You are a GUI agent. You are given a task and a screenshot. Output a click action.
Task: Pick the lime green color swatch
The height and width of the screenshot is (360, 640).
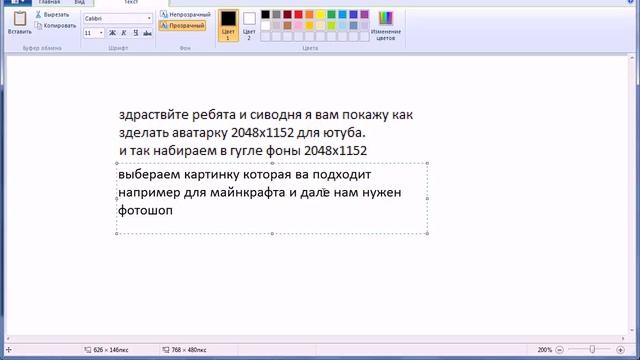point(331,26)
